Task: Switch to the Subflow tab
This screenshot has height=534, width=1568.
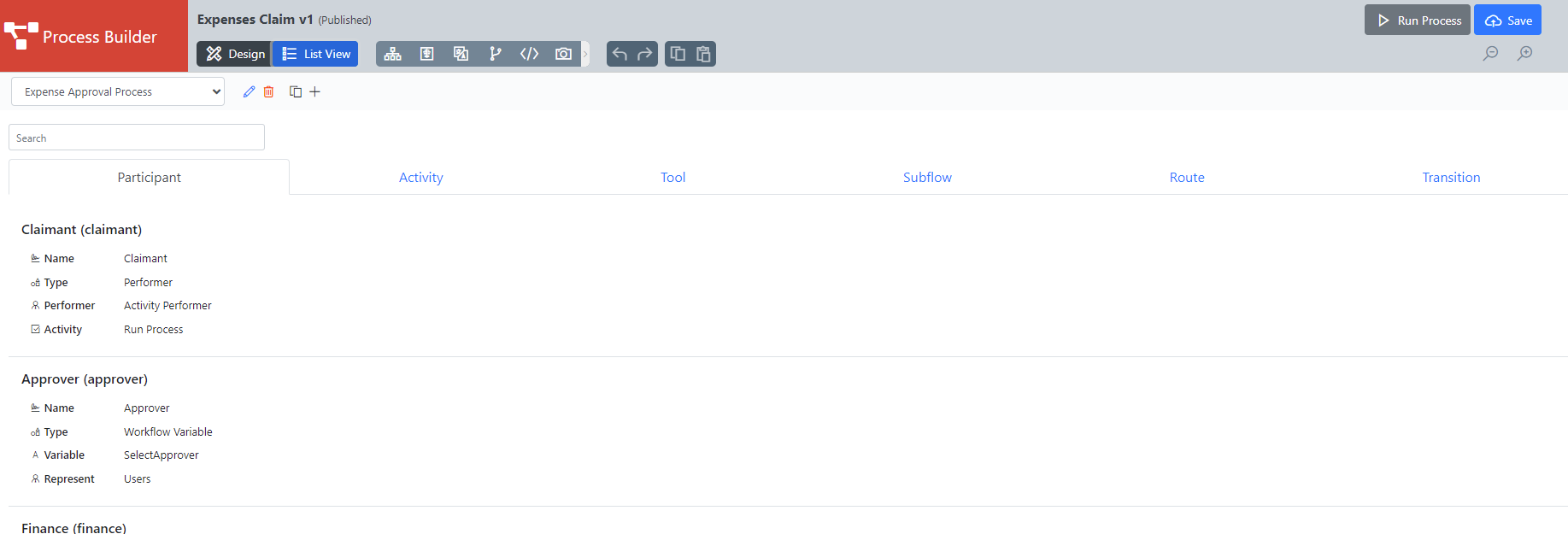Action: 927,177
